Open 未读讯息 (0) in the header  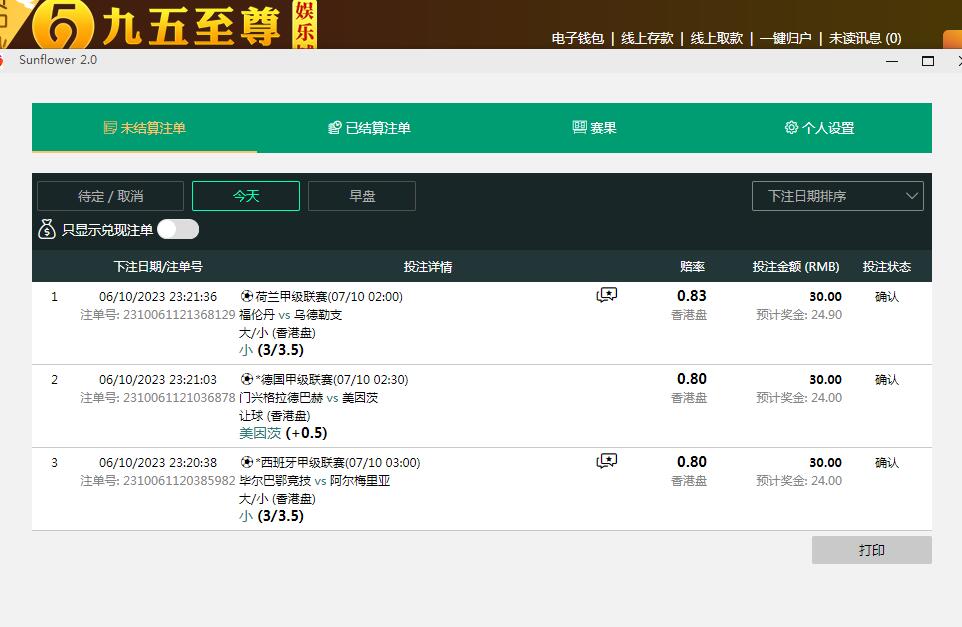tap(864, 38)
